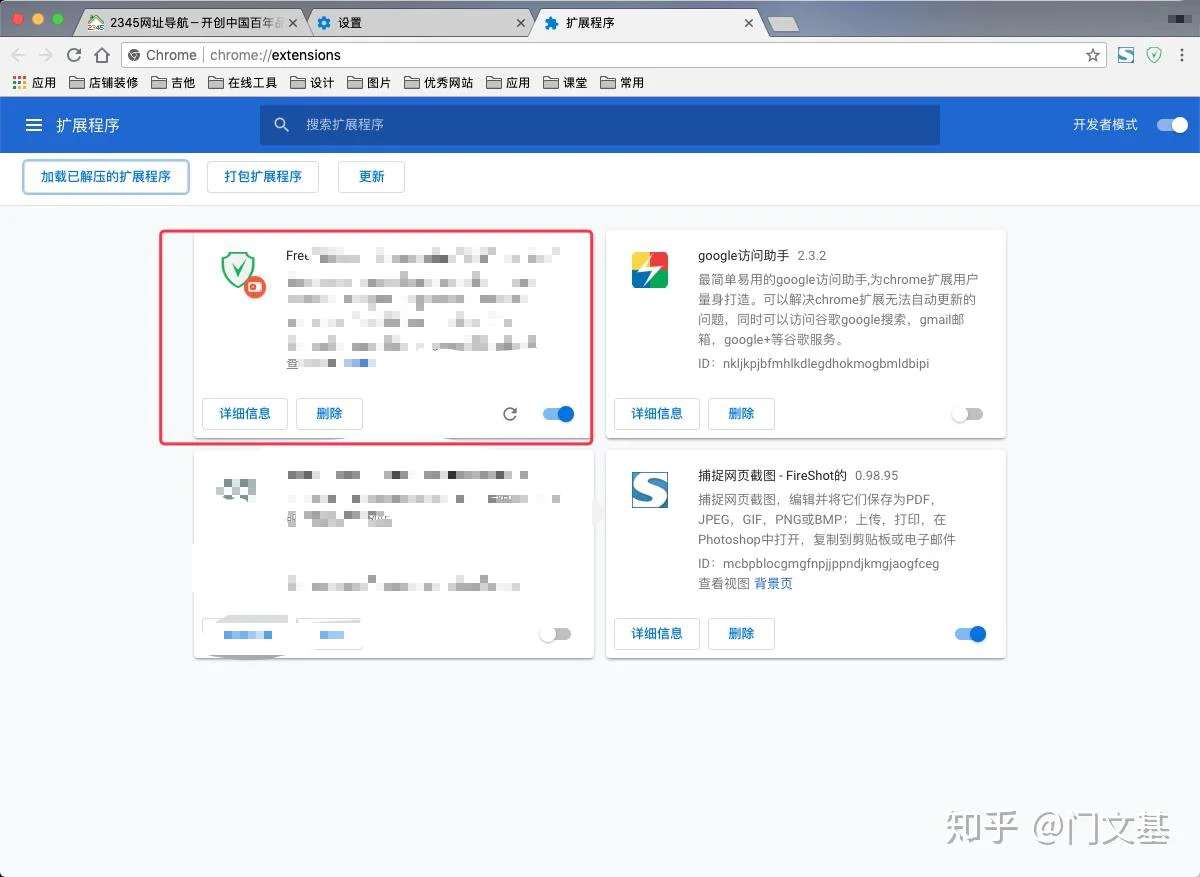The height and width of the screenshot is (877, 1200).
Task: Expand the 在线工具 bookmark folder
Action: coord(242,83)
